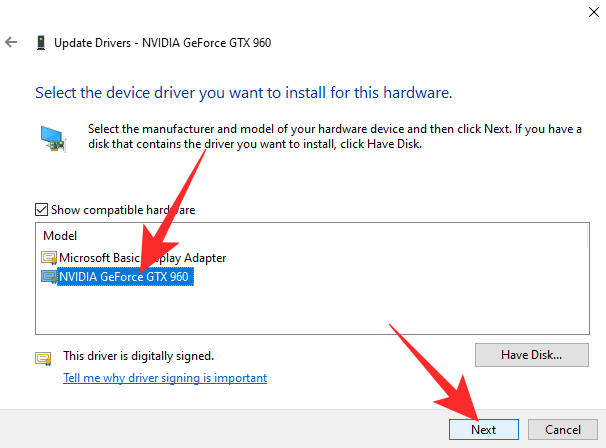
Task: Click the 'Select the device driver' heading
Action: coord(244,93)
